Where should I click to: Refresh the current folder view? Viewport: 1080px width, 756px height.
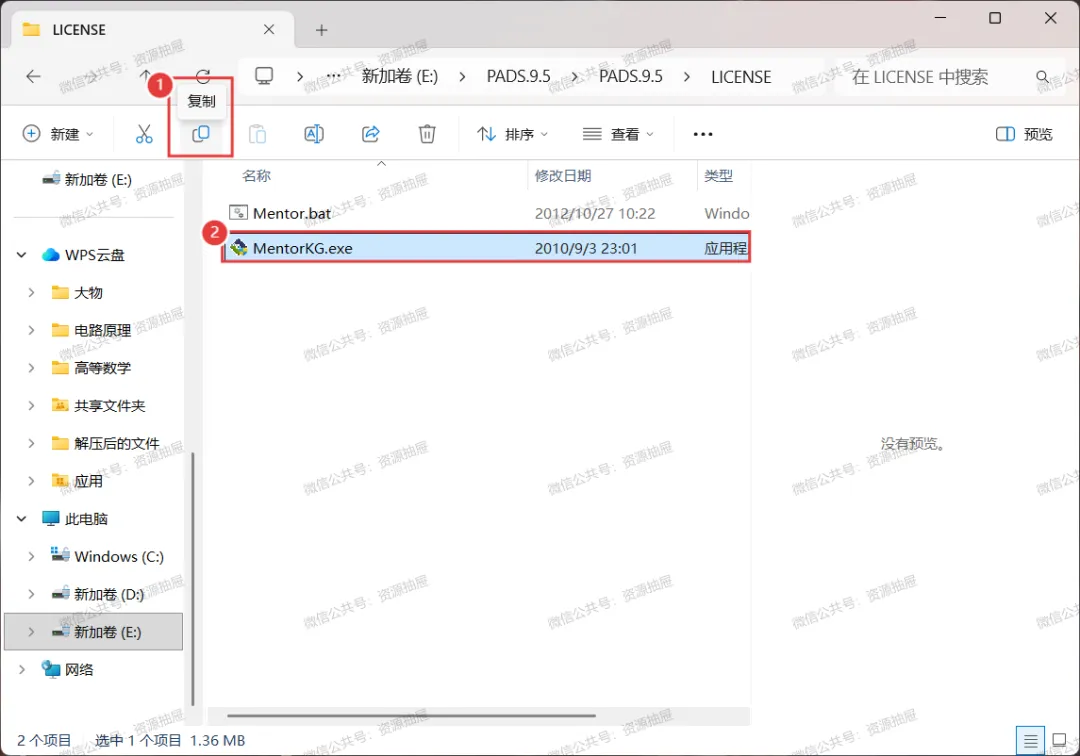tap(203, 75)
